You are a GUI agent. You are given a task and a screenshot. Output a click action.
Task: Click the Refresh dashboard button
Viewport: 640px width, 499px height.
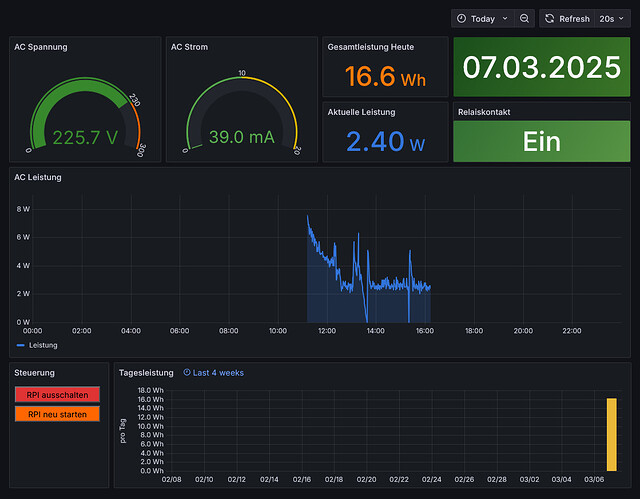pos(567,19)
